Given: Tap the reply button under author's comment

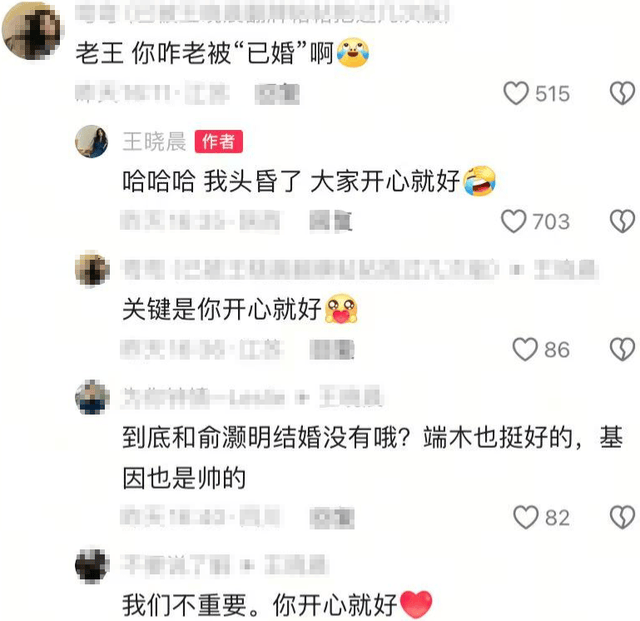Looking at the screenshot, I should [x=331, y=221].
